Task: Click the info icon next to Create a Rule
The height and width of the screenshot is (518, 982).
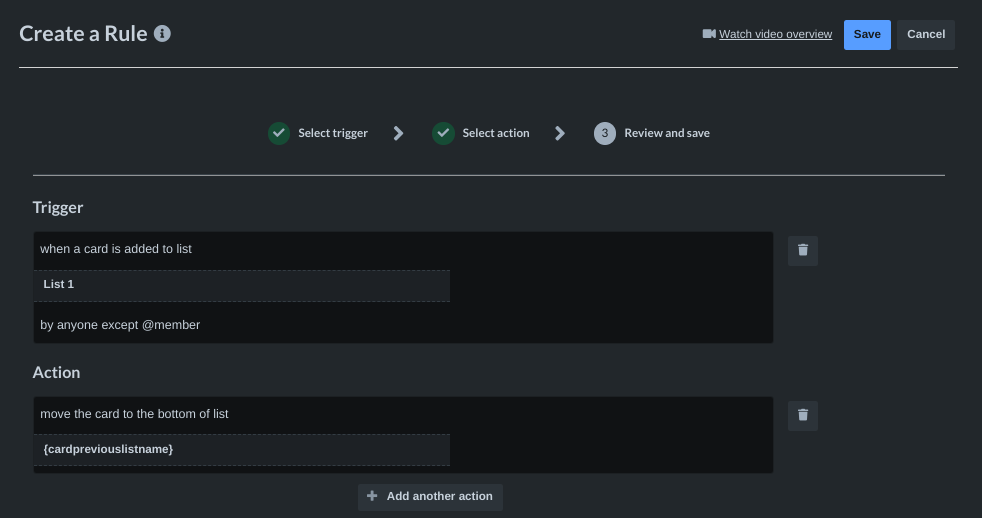Action: 162,34
